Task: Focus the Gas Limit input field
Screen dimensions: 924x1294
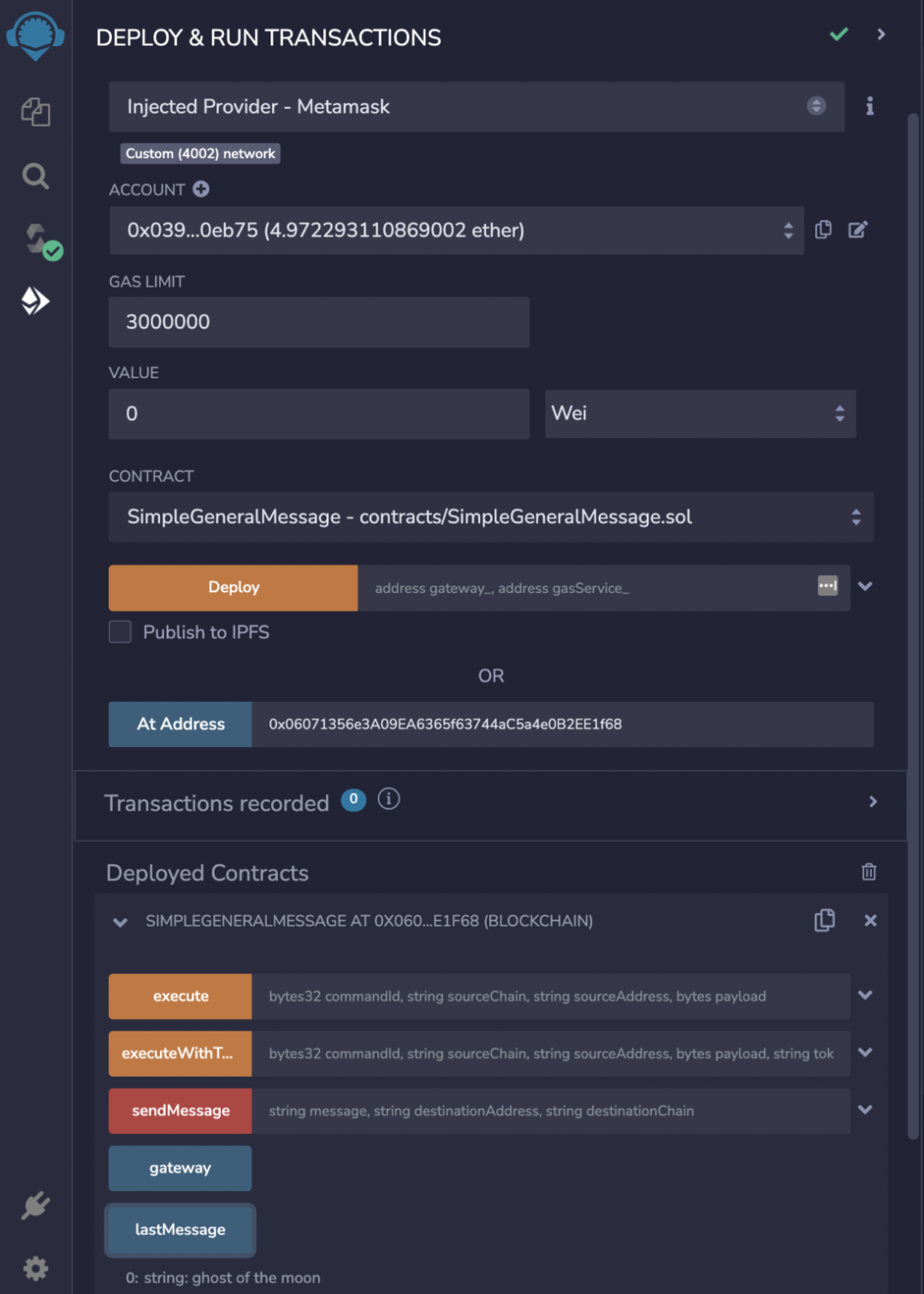Action: (x=318, y=322)
